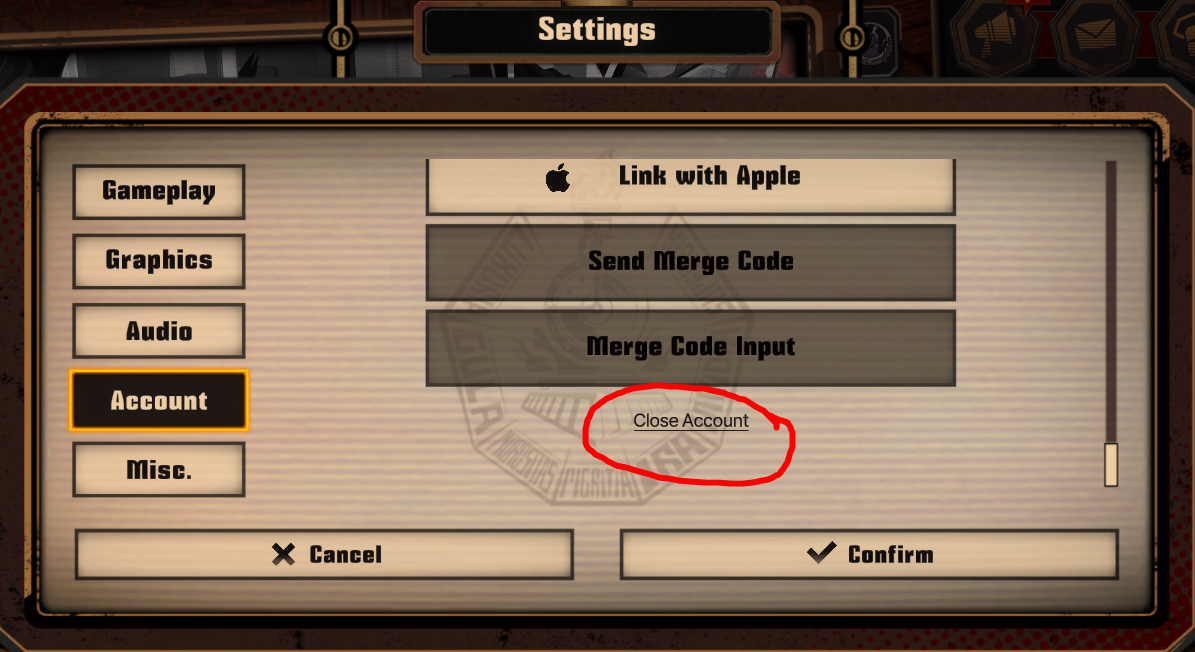Click the partially visible octagon icon right of the mail icon
Image resolution: width=1195 pixels, height=652 pixels.
(x=1174, y=38)
